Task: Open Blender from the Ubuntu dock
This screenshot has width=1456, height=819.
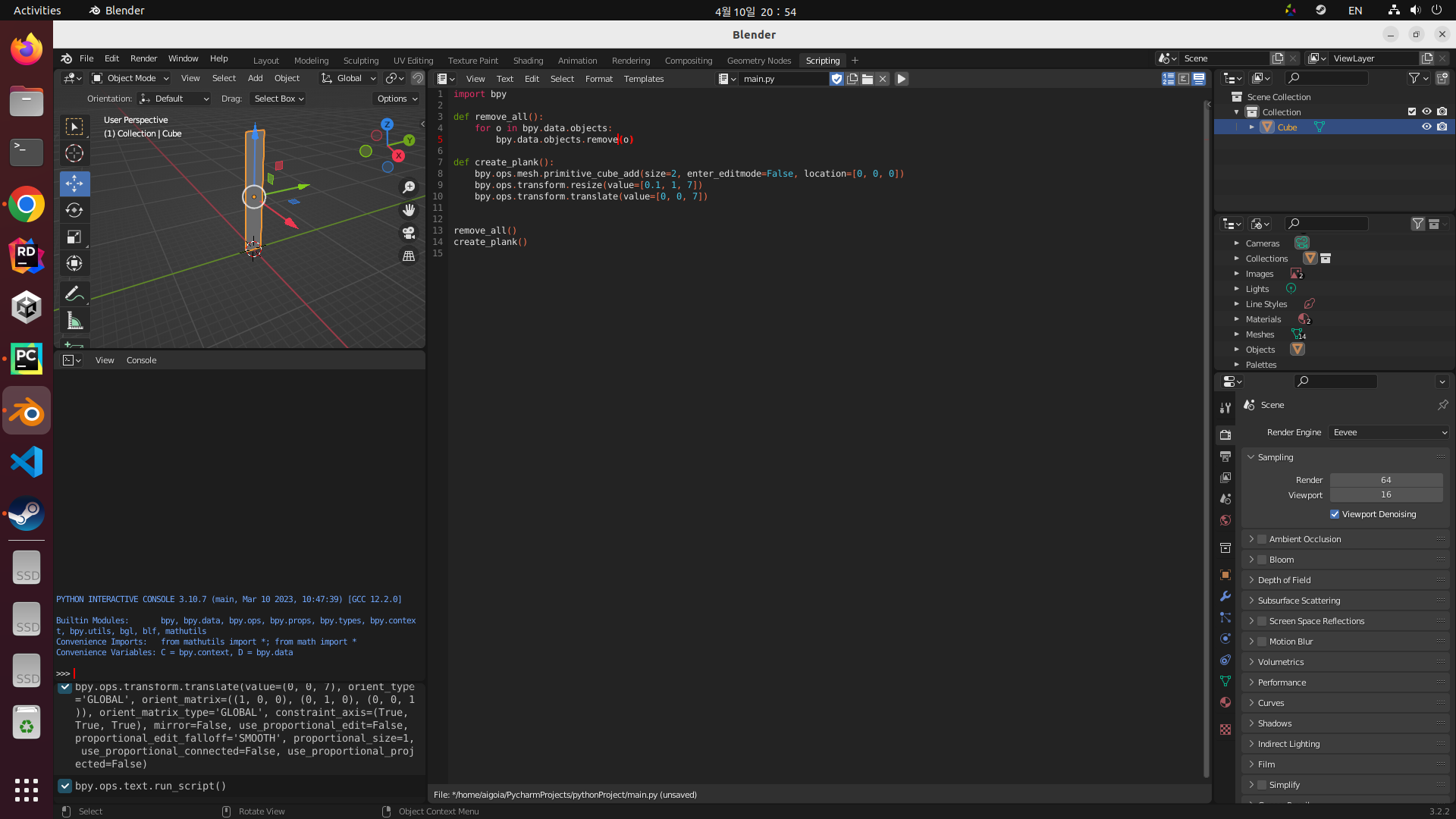Action: pyautogui.click(x=27, y=411)
